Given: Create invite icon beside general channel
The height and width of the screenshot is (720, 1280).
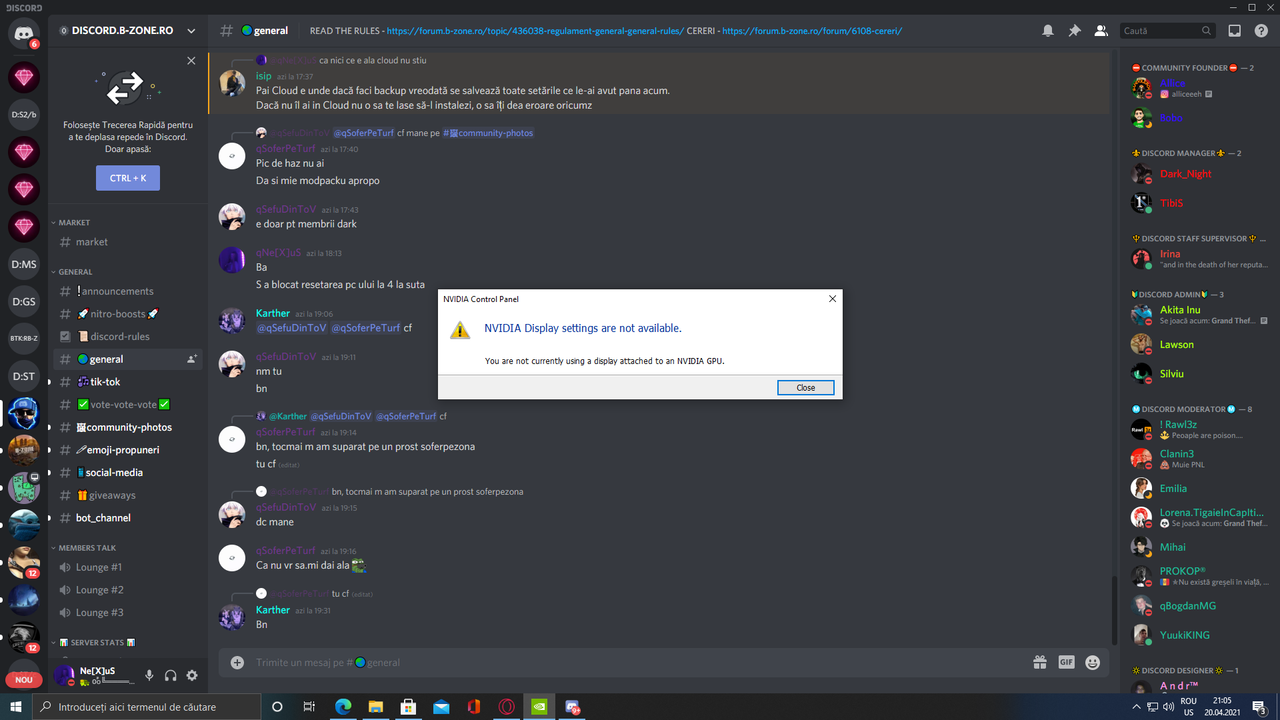Looking at the screenshot, I should 191,359.
